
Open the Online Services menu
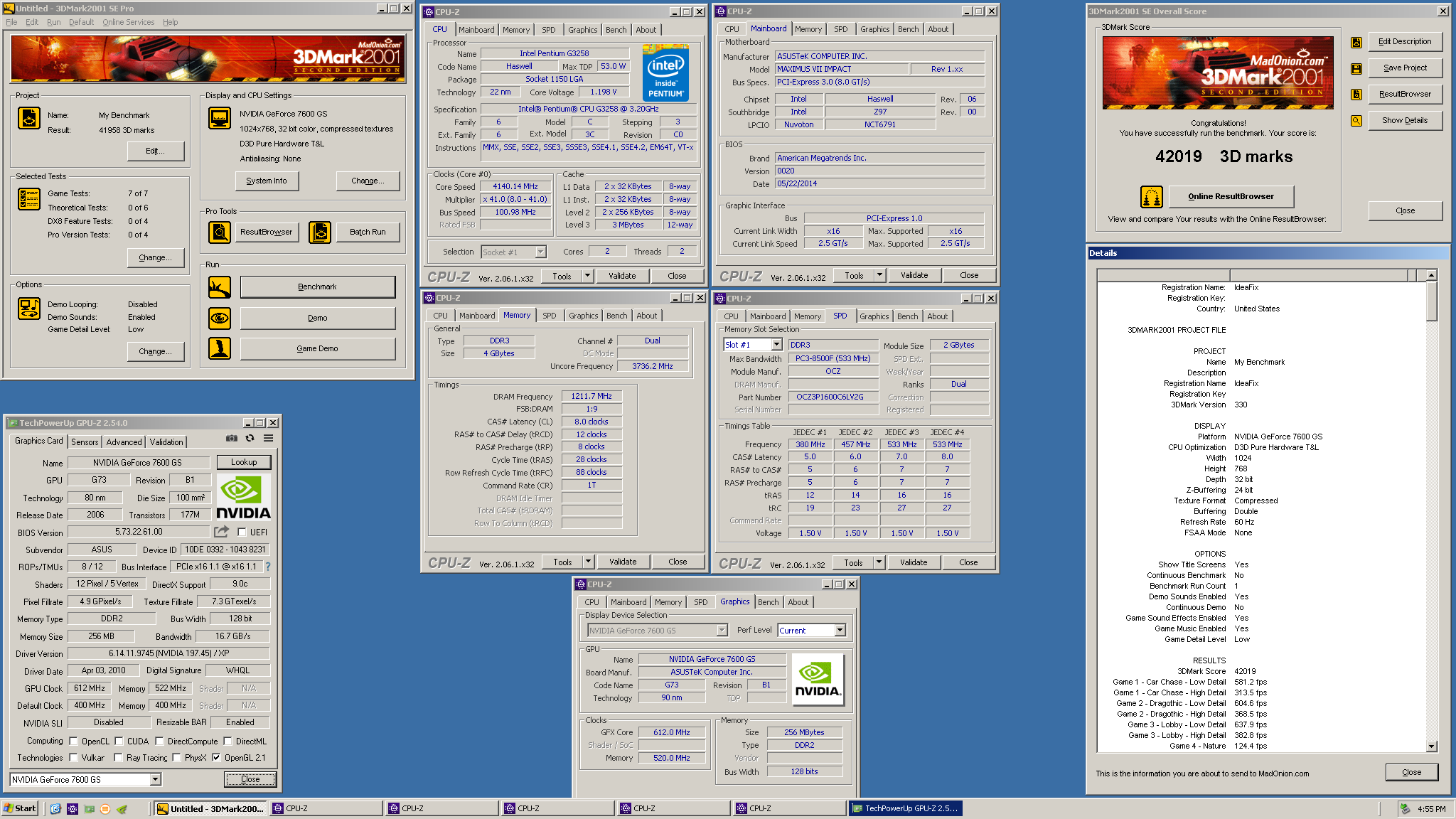click(x=128, y=22)
